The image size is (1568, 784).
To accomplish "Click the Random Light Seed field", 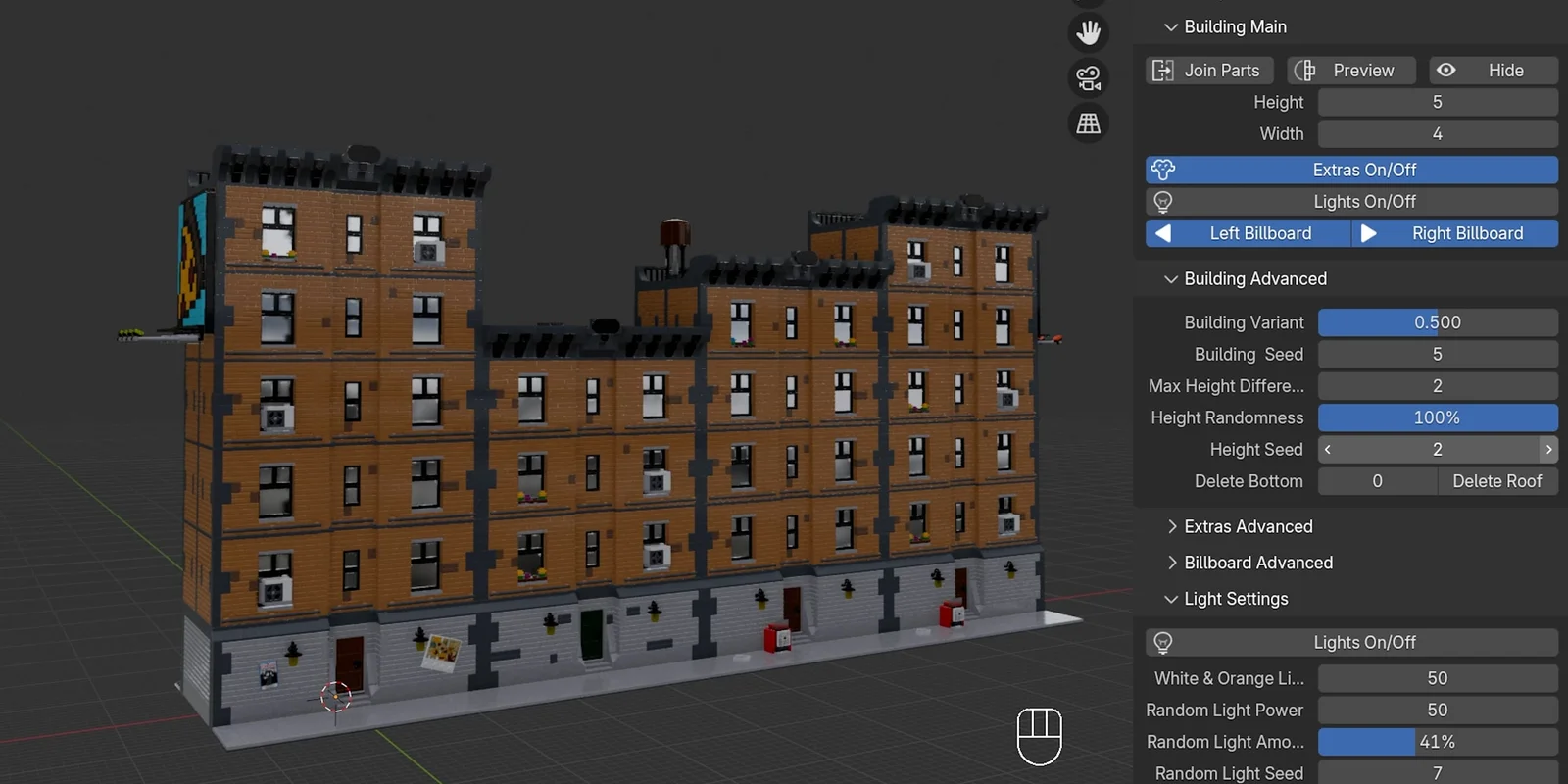I will pos(1438,773).
